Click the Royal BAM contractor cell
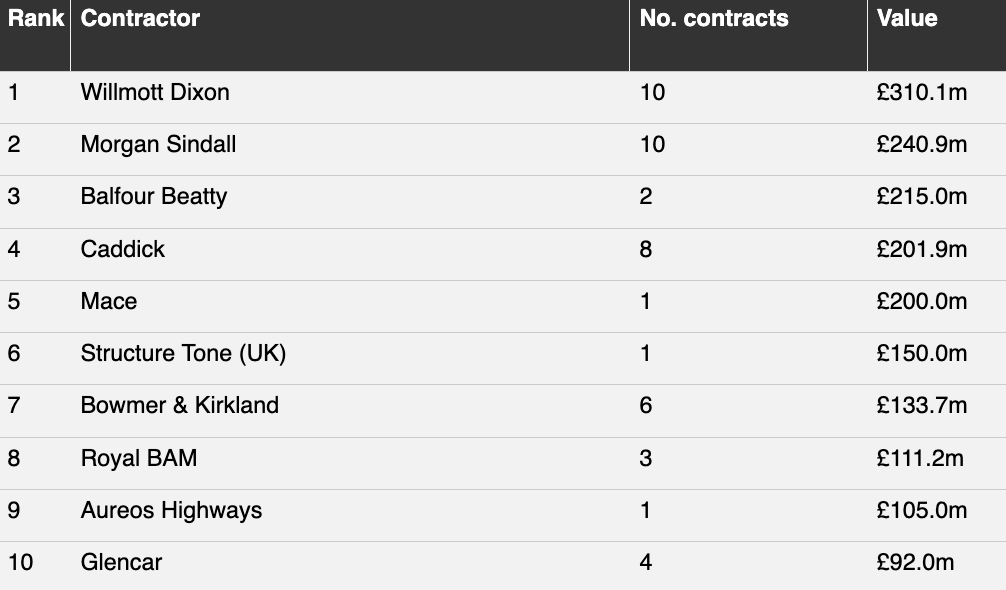Screen dimensions: 1006x590 (139, 459)
